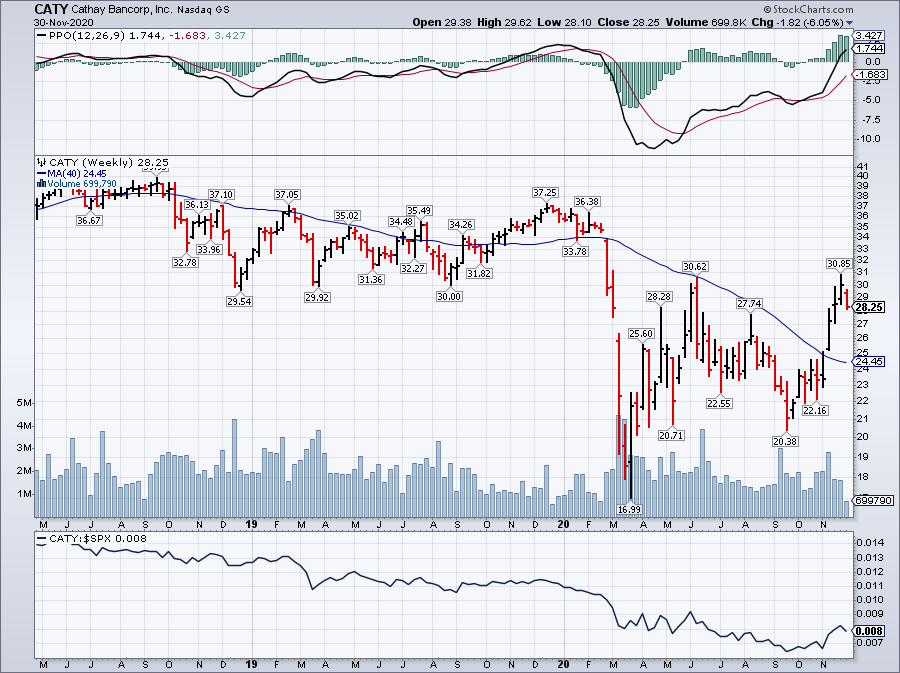Click the 27.74 peak price marker

(x=749, y=304)
